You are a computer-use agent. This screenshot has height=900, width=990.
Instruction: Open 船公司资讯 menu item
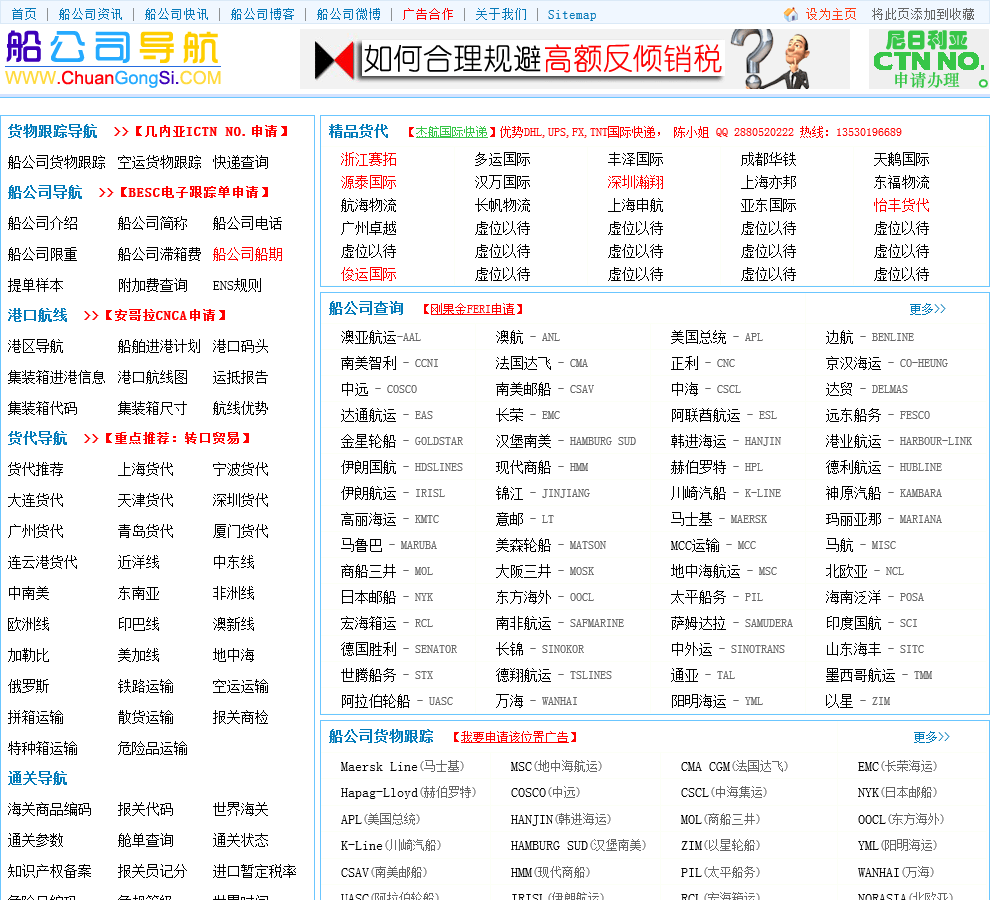[x=90, y=14]
